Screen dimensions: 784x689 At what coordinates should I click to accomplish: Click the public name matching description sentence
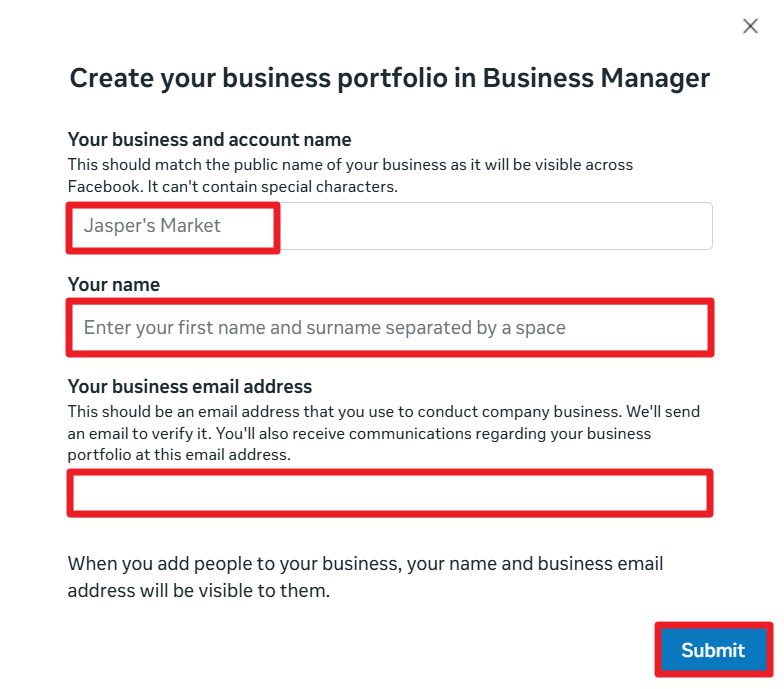click(350, 164)
